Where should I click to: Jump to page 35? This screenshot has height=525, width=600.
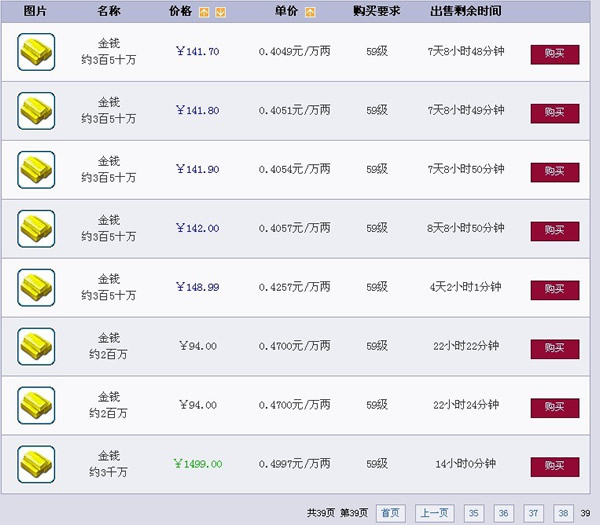coord(475,513)
